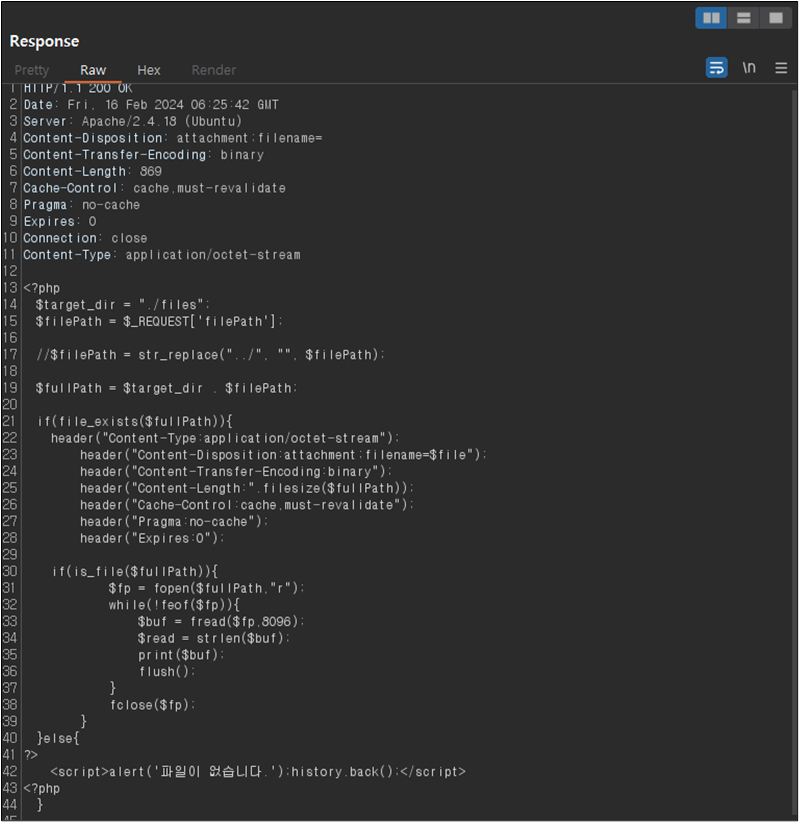Click the fclose($fp) line
Viewport: 799px width, 822px height.
153,706
